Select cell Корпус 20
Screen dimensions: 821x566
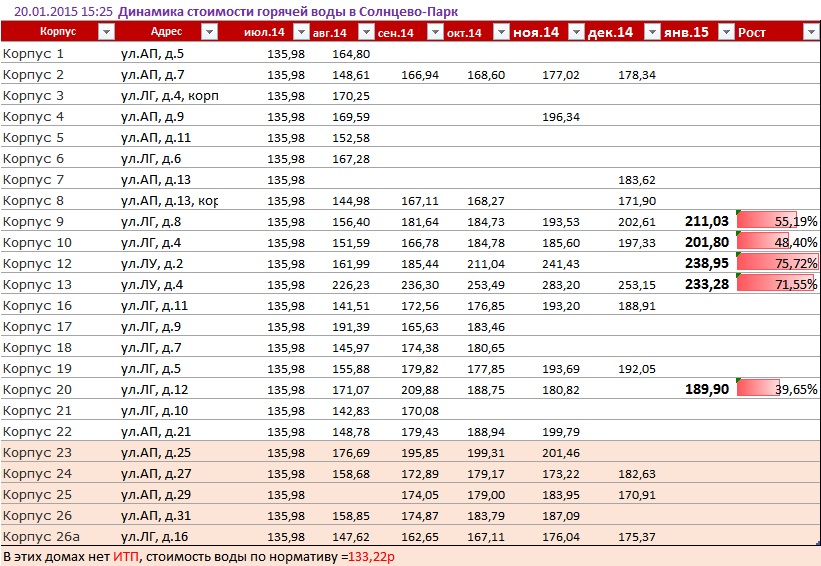pyautogui.click(x=37, y=389)
